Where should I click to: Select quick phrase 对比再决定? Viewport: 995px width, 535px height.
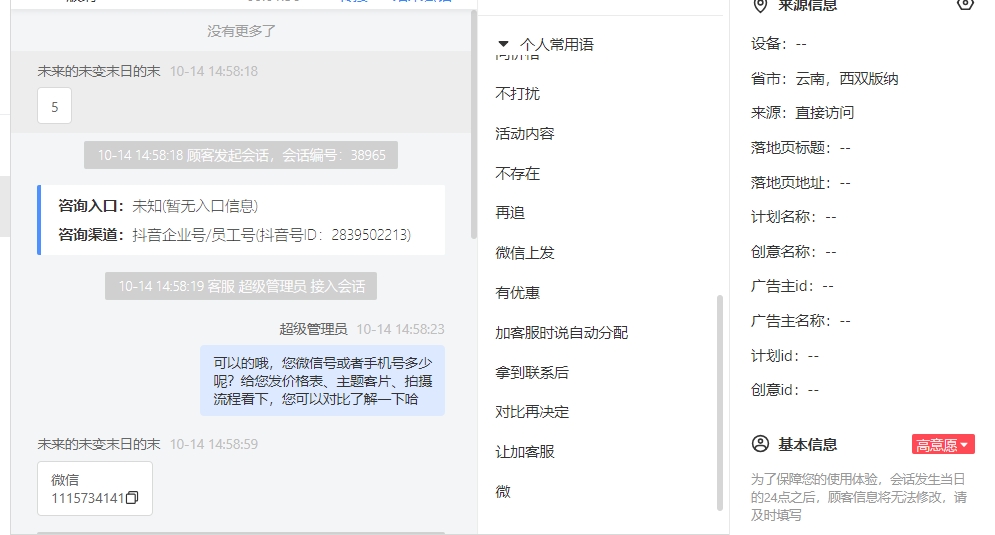[x=532, y=413]
